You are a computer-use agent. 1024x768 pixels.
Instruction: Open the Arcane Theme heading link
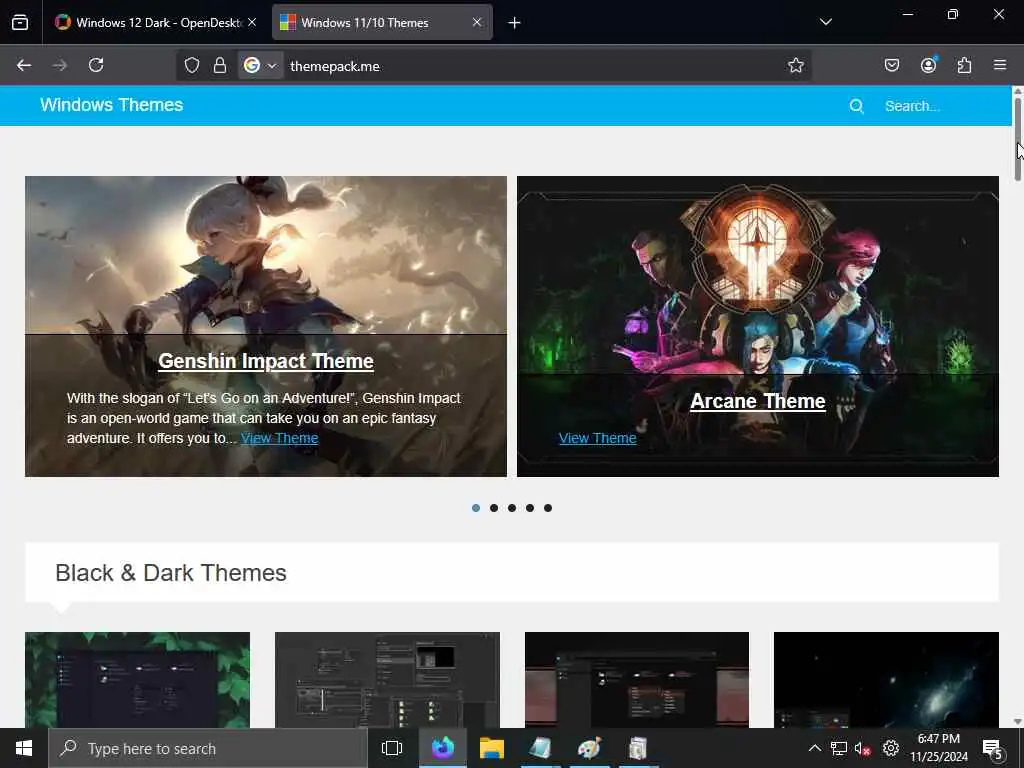coord(758,401)
